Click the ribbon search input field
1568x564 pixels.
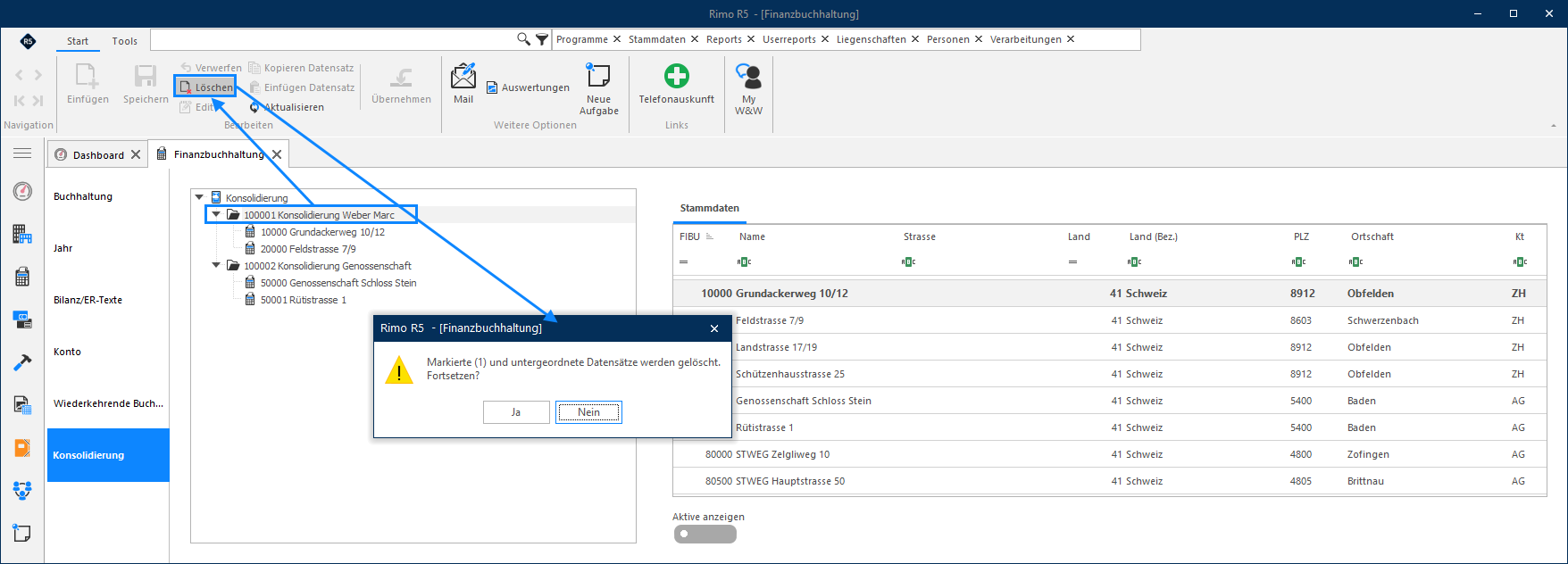coord(334,39)
